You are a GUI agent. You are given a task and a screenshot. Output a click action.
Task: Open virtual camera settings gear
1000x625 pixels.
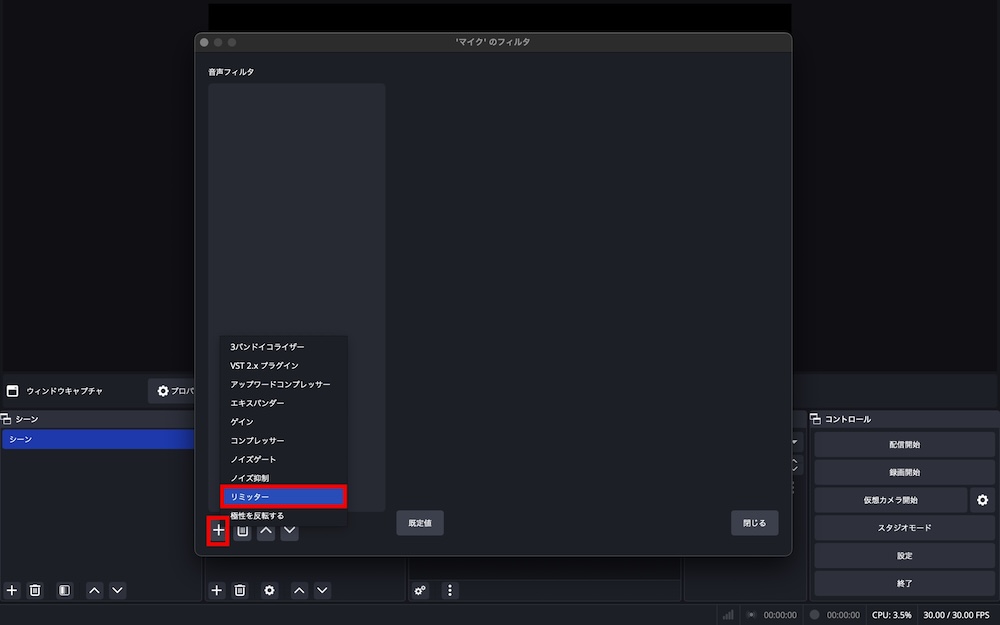tap(983, 500)
